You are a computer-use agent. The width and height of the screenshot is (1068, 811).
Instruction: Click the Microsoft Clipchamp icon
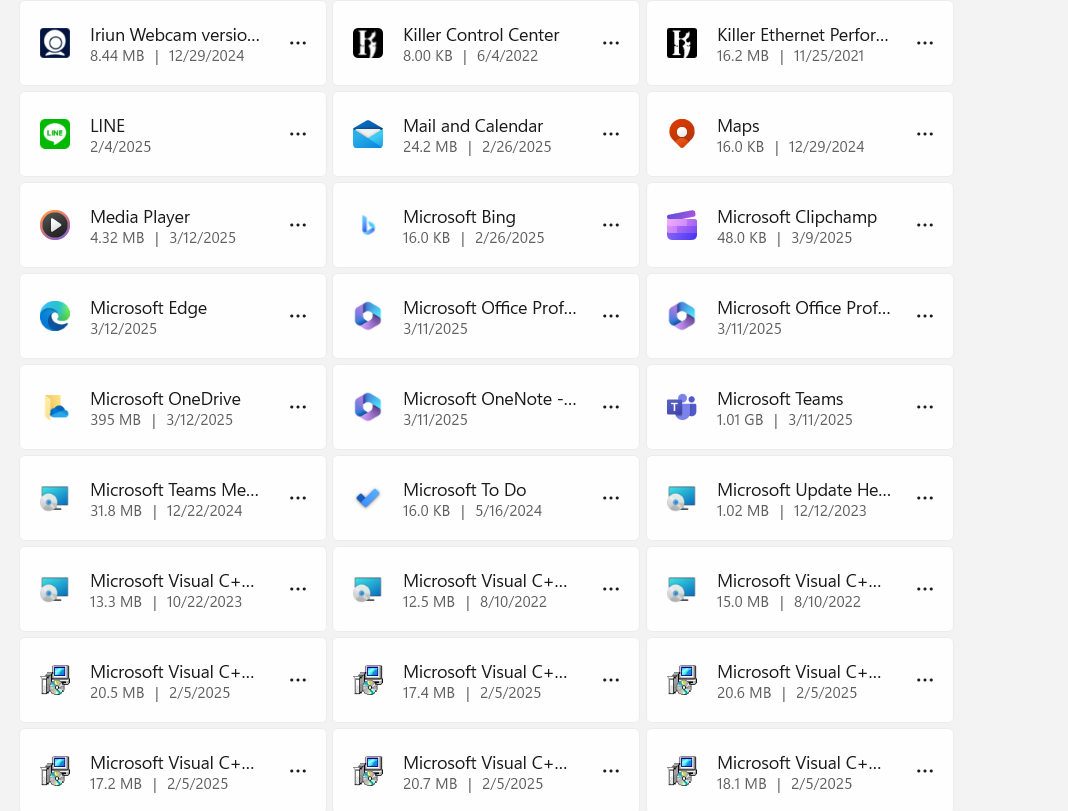pyautogui.click(x=682, y=225)
